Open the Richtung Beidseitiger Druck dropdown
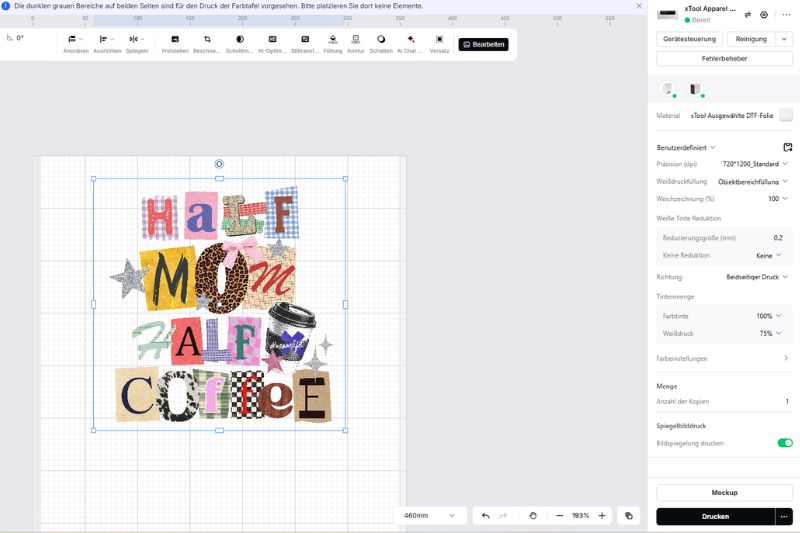The height and width of the screenshot is (533, 800). [x=757, y=277]
